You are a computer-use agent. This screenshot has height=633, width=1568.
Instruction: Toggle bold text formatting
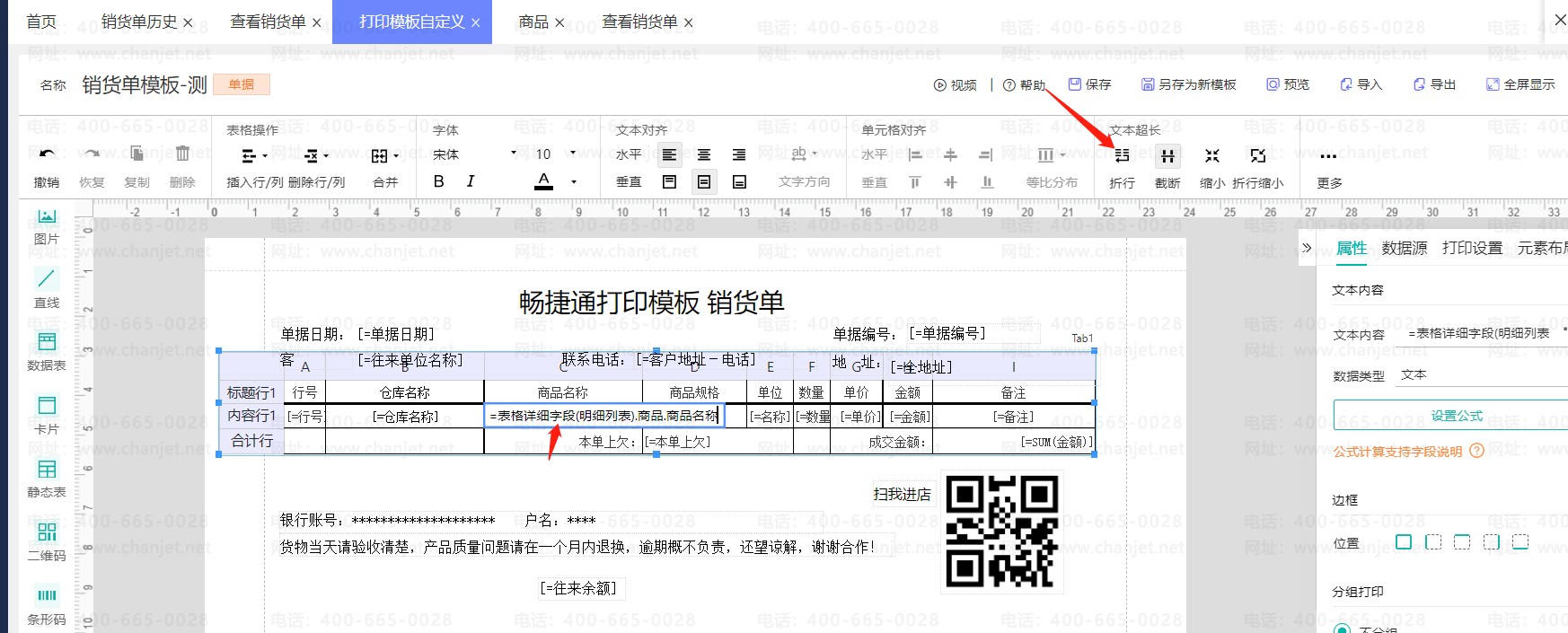(x=439, y=181)
